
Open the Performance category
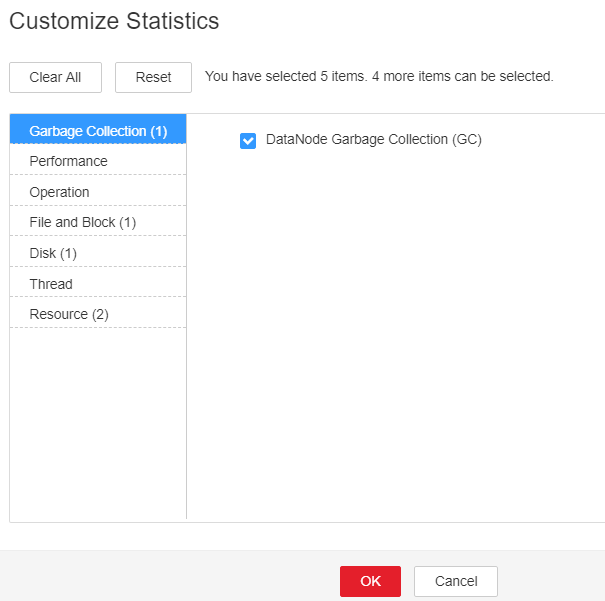[x=98, y=161]
